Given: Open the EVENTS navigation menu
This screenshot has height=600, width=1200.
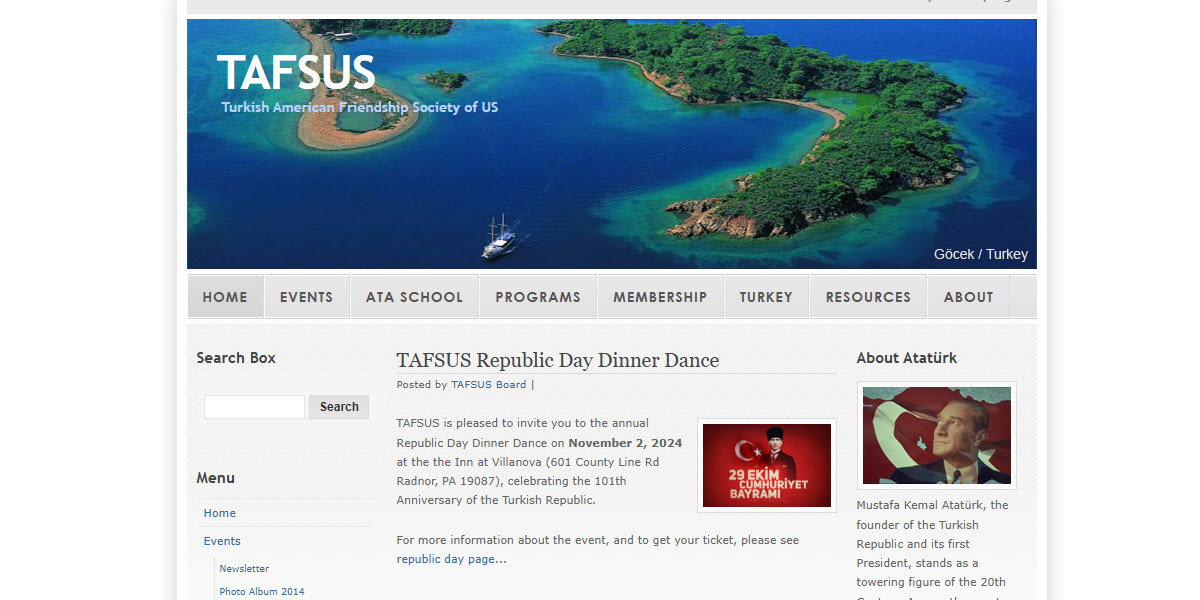Looking at the screenshot, I should click(306, 296).
